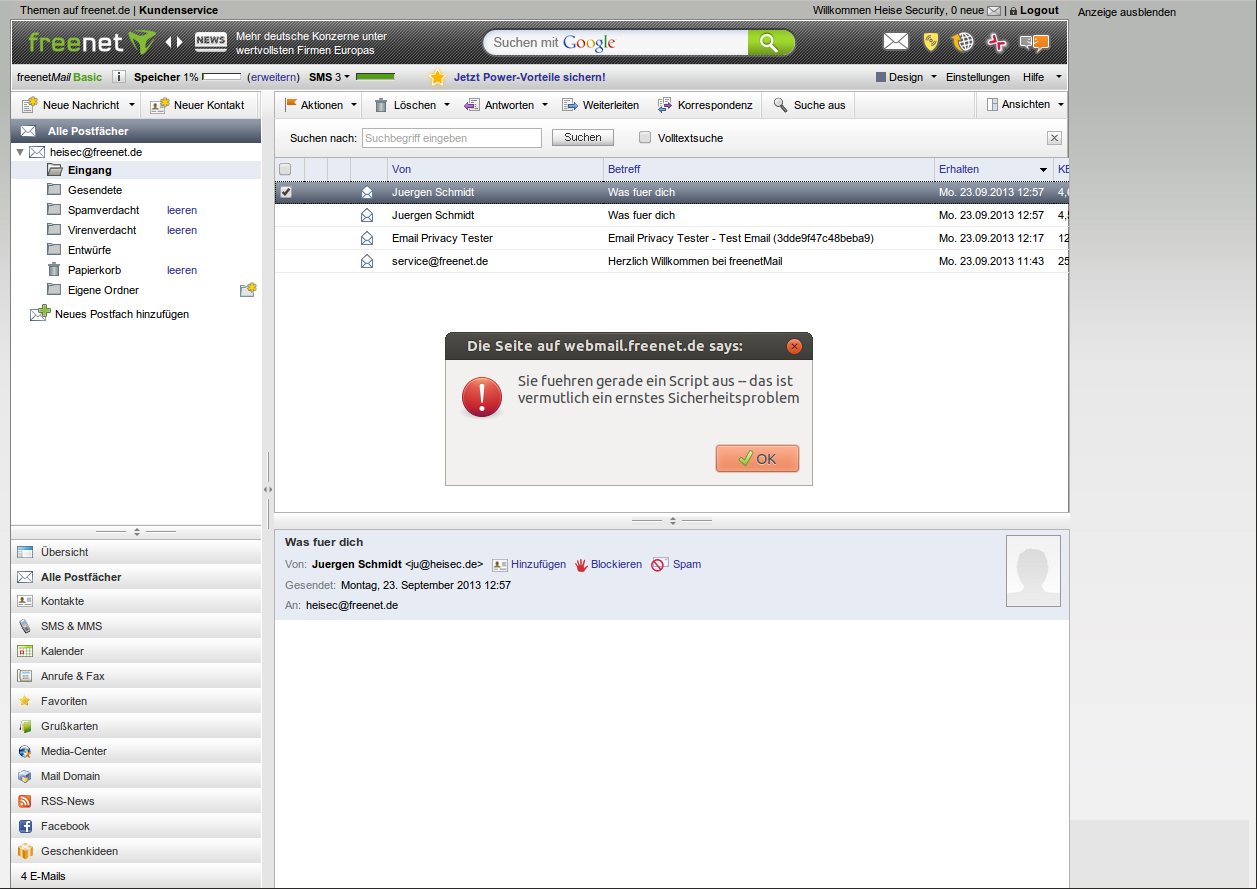Enable the Volltextsuche checkbox
This screenshot has width=1257, height=889.
pyautogui.click(x=645, y=138)
